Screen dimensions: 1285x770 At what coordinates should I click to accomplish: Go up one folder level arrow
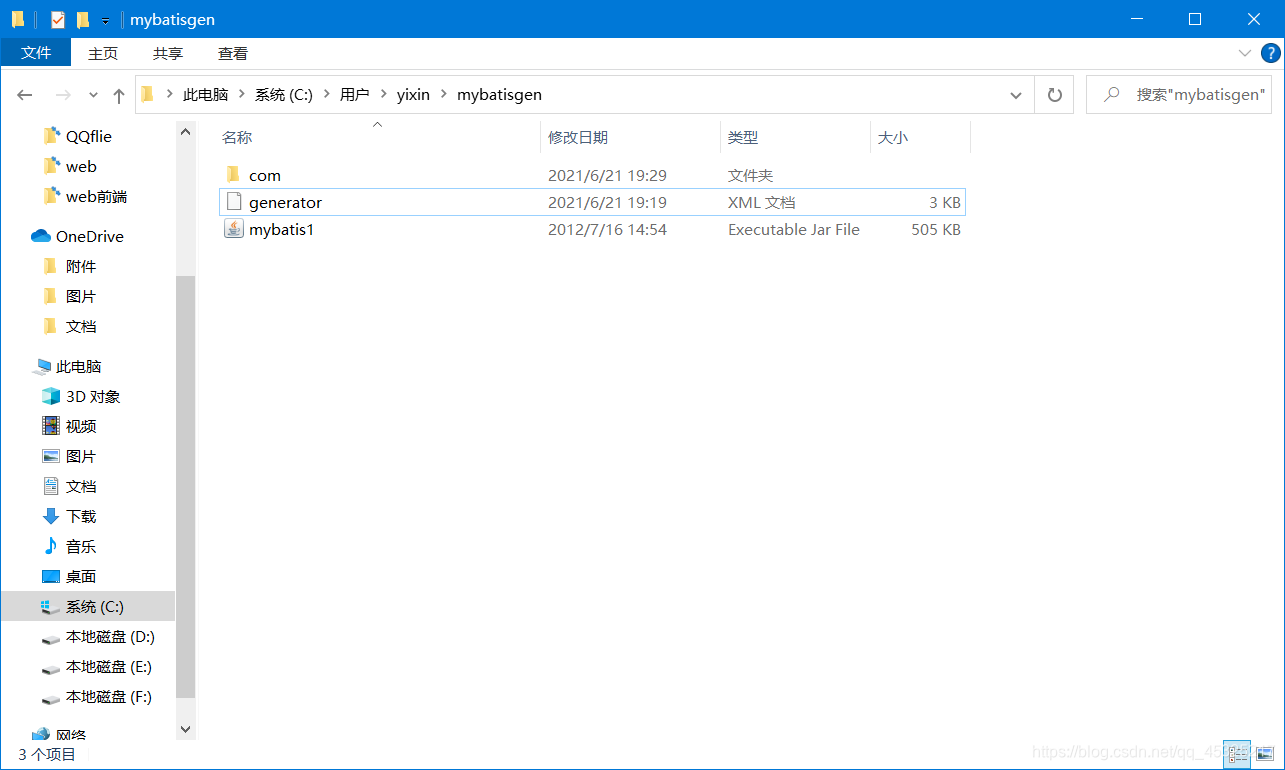119,95
